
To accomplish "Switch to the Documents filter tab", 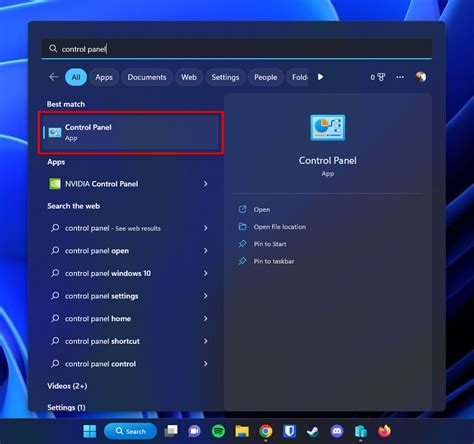I will pos(147,77).
